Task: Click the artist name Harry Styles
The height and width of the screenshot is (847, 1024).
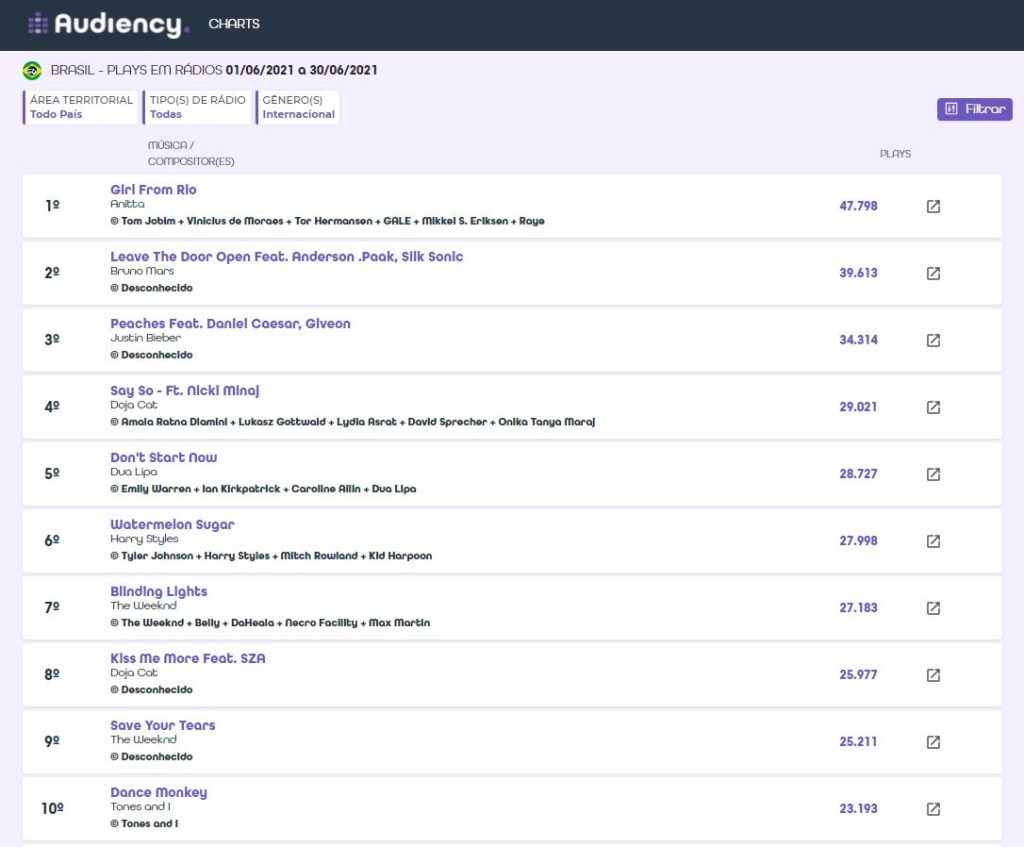Action: 144,539
